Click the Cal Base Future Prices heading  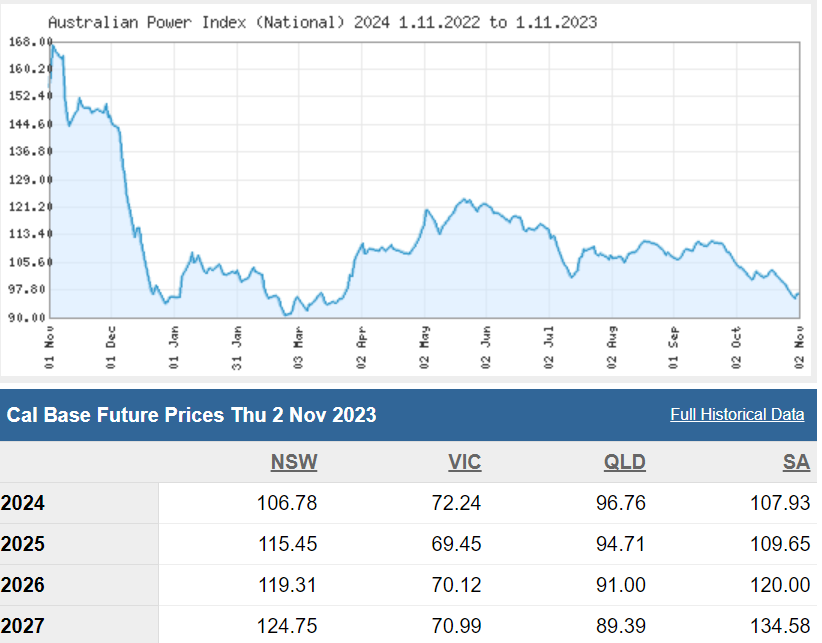[192, 415]
